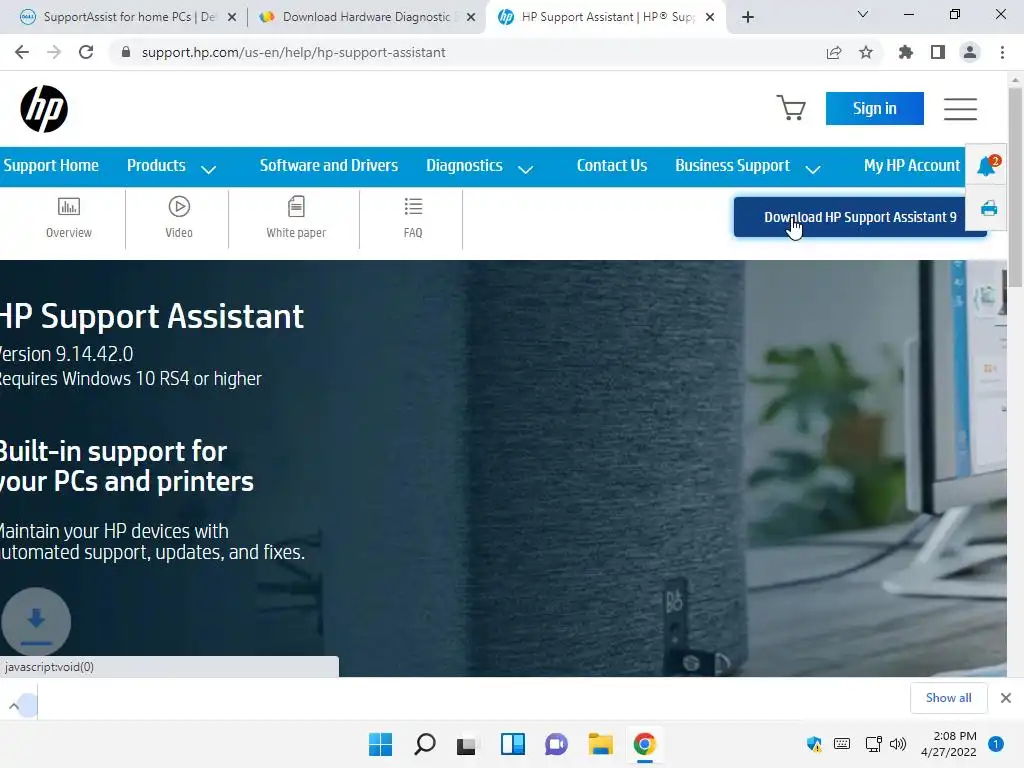
Task: Open the Overview section
Action: pos(69,218)
